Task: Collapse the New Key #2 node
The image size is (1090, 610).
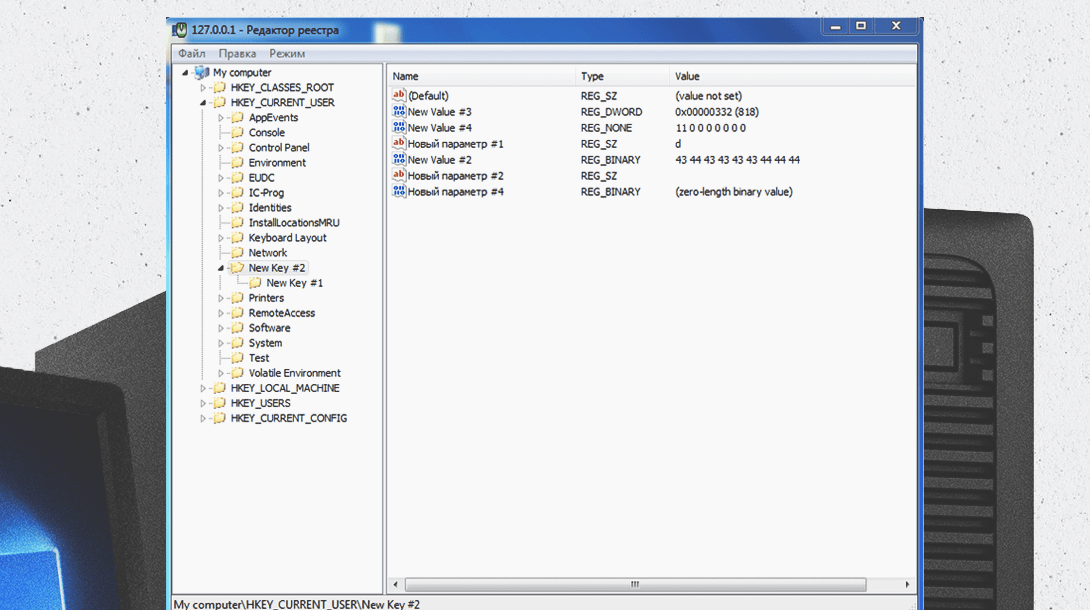Action: pyautogui.click(x=221, y=268)
